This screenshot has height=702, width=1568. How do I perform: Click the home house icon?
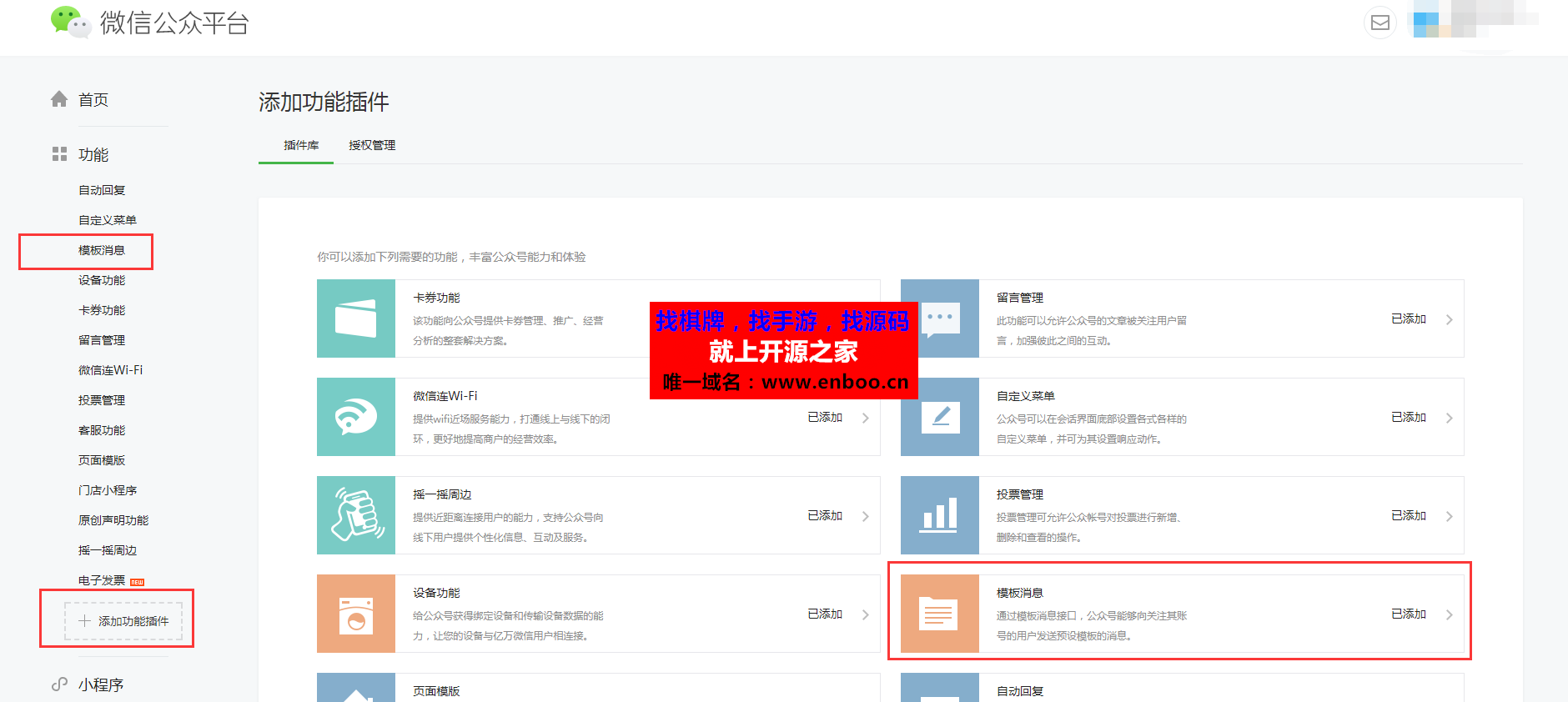[x=59, y=99]
